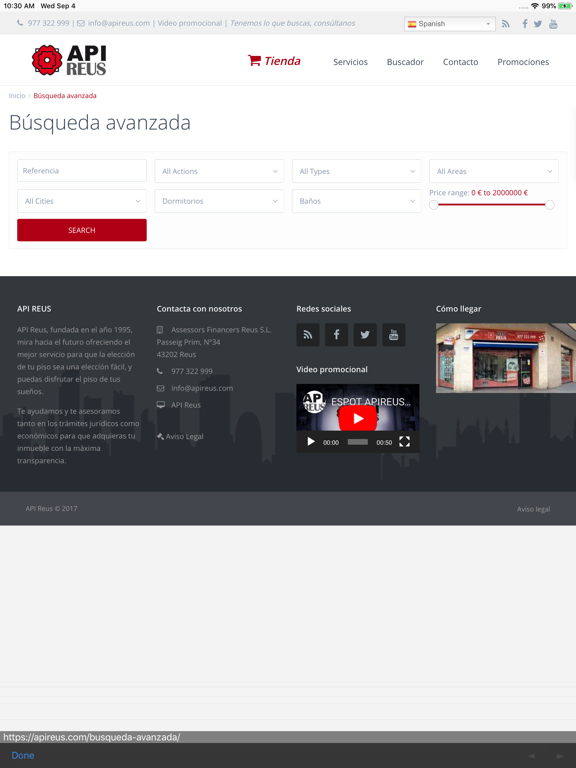Screen dimensions: 576x768
Task: Open the All Types dropdown
Action: pos(357,171)
